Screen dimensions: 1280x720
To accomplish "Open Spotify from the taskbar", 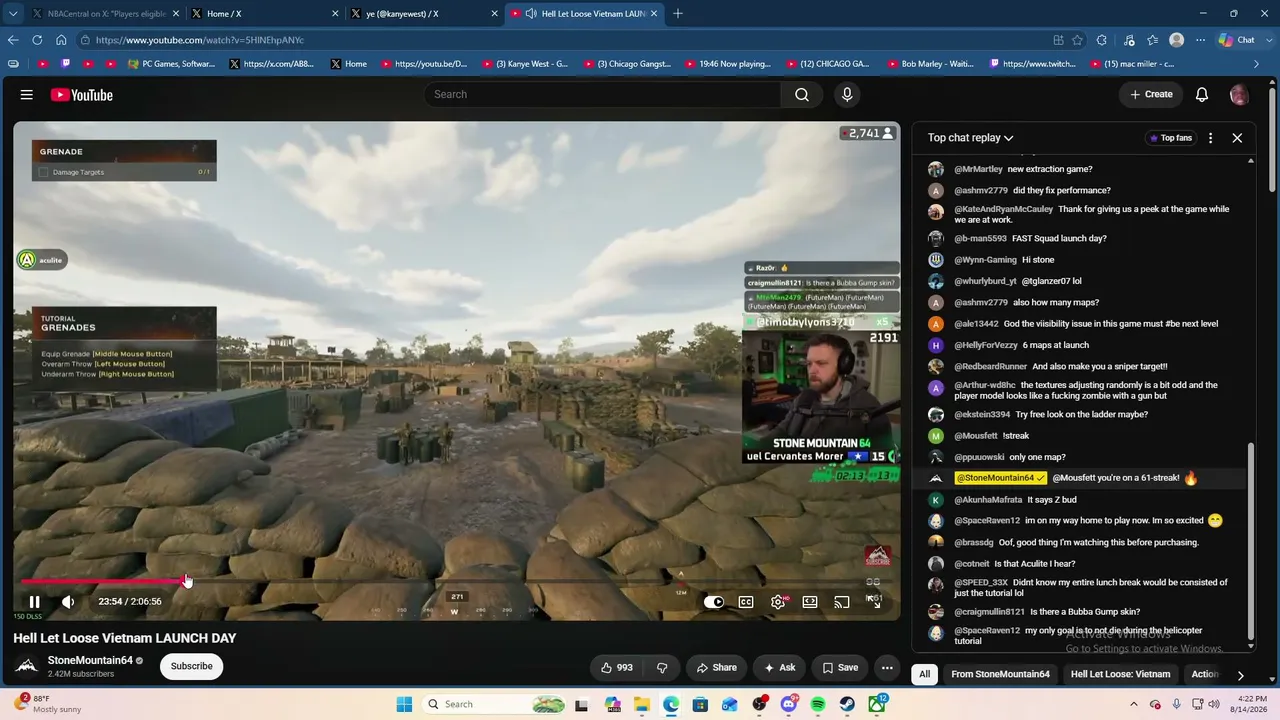I will coord(818,704).
